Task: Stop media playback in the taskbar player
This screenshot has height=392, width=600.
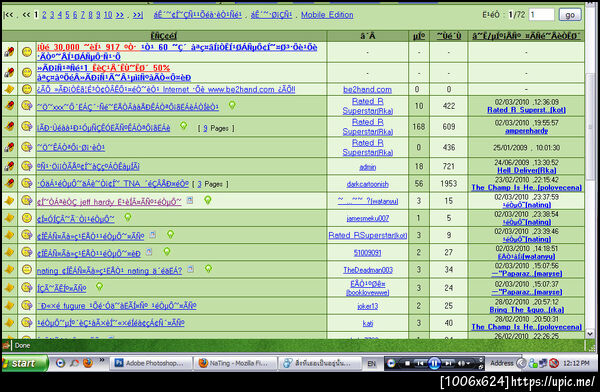Action: click(407, 363)
